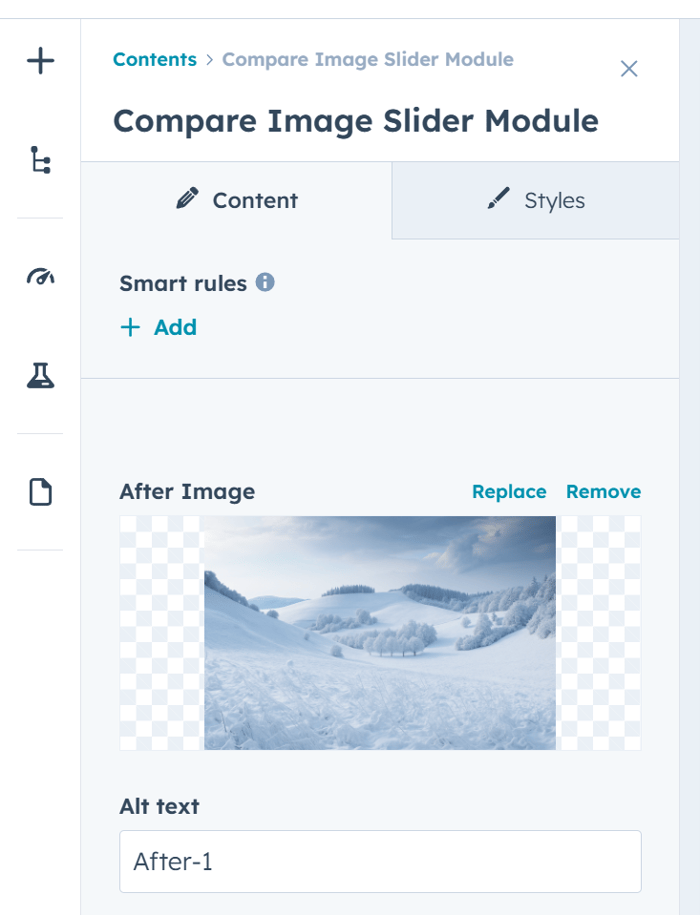
Task: Click the paintbrush icon on Styles tab
Action: (499, 198)
